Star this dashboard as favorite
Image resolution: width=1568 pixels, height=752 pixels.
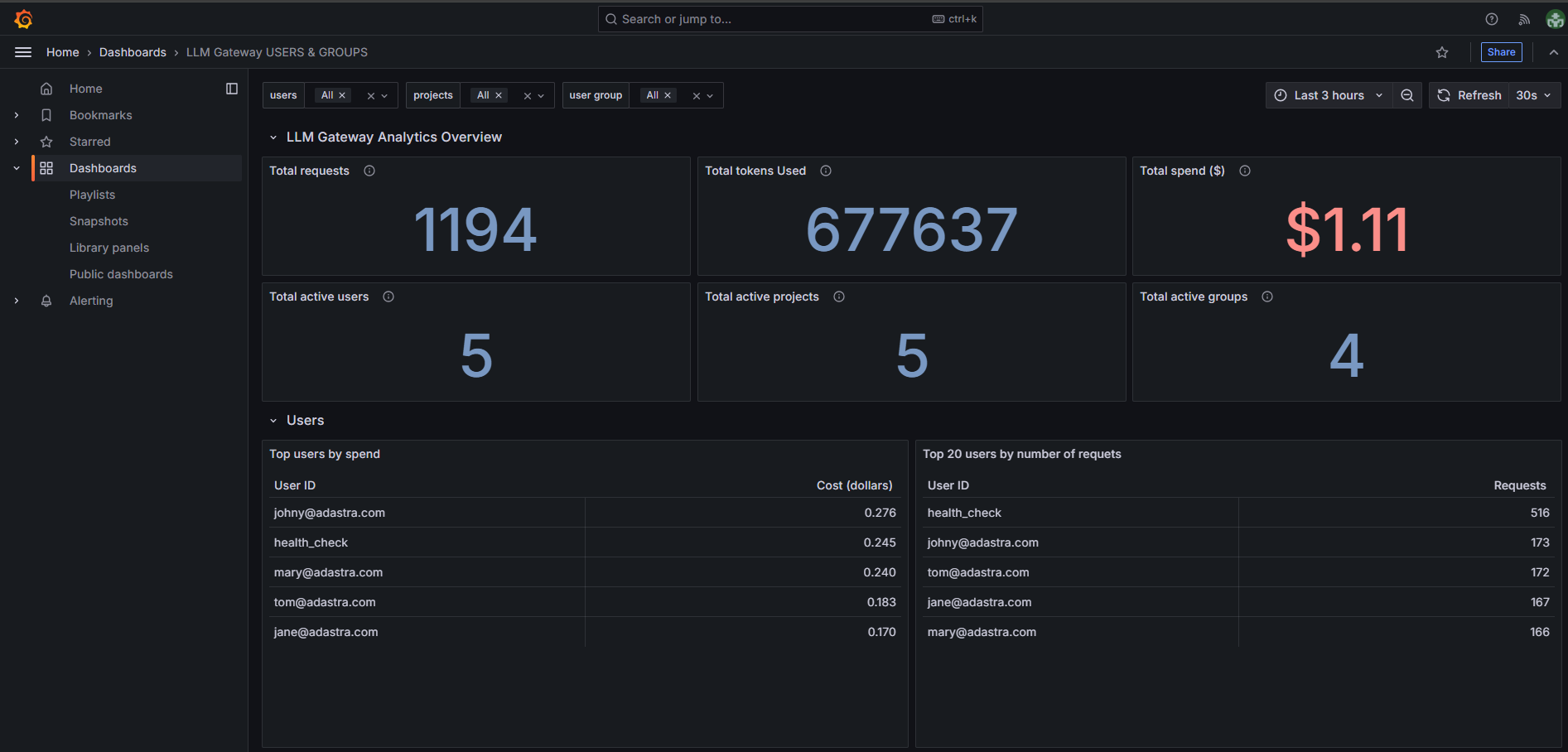(x=1442, y=52)
